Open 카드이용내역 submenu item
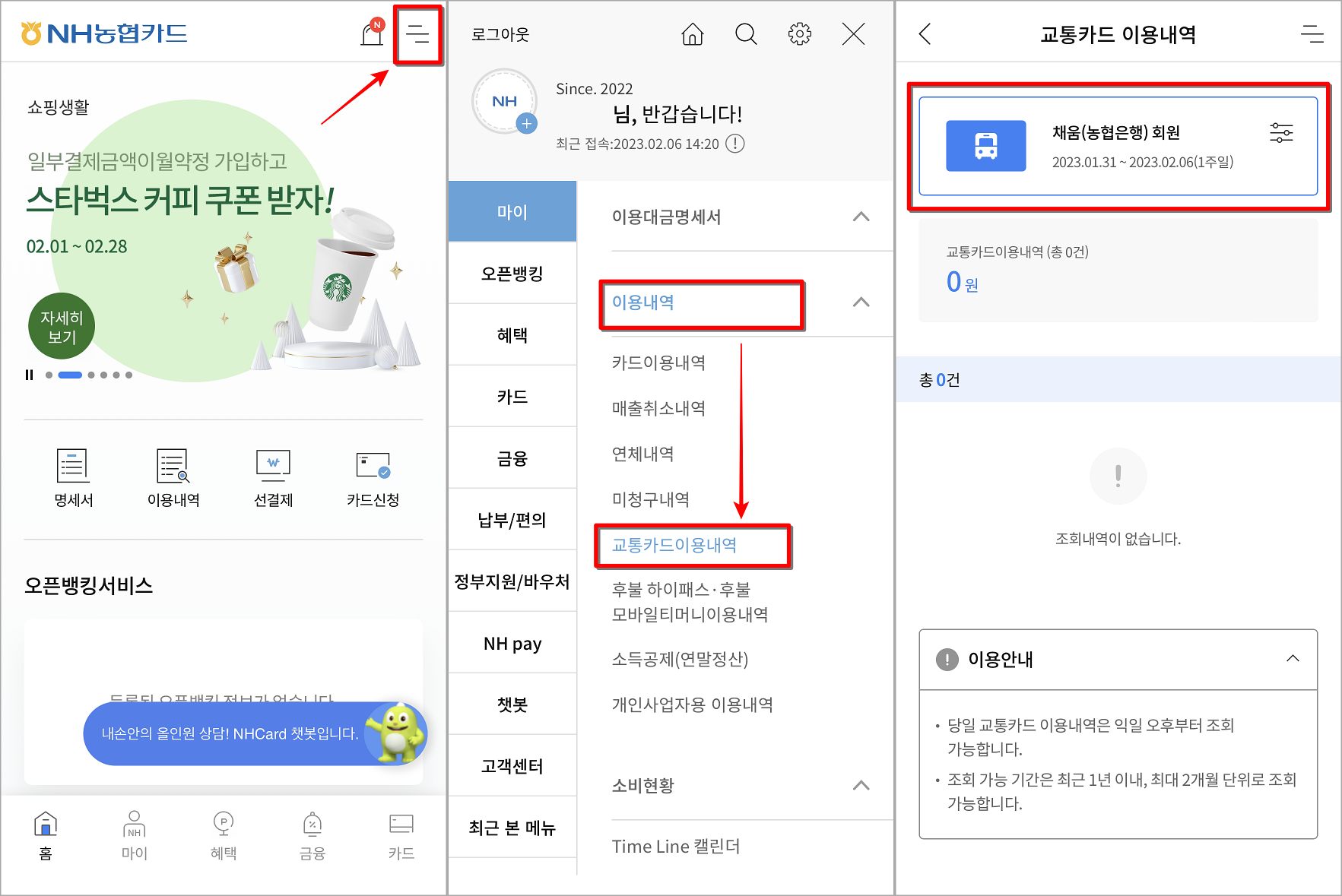 658,363
